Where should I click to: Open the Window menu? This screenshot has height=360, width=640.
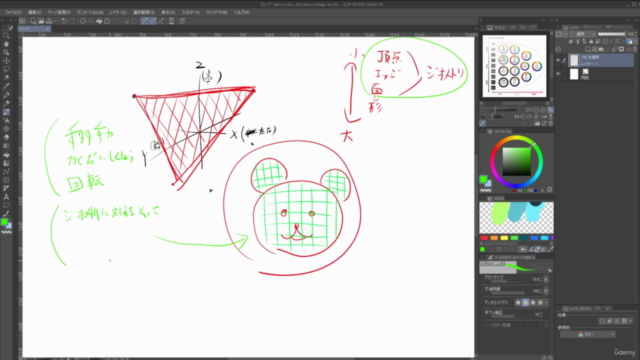(x=216, y=12)
